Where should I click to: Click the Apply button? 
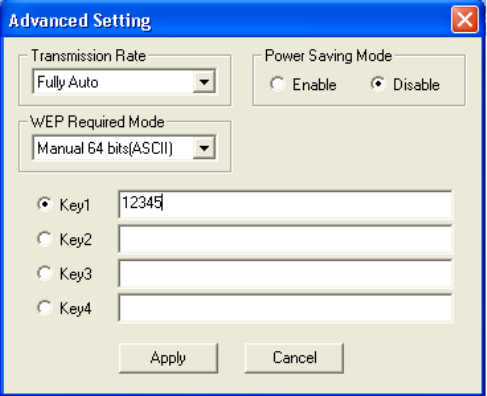point(168,358)
